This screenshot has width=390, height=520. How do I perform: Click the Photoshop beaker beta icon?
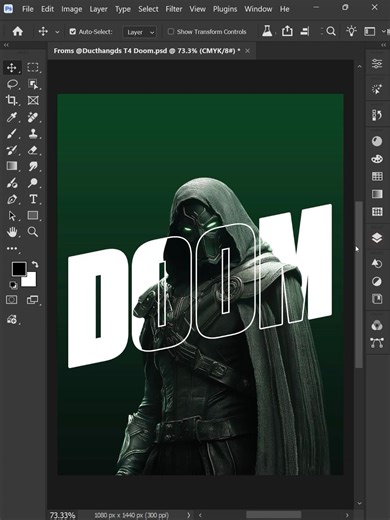click(267, 31)
